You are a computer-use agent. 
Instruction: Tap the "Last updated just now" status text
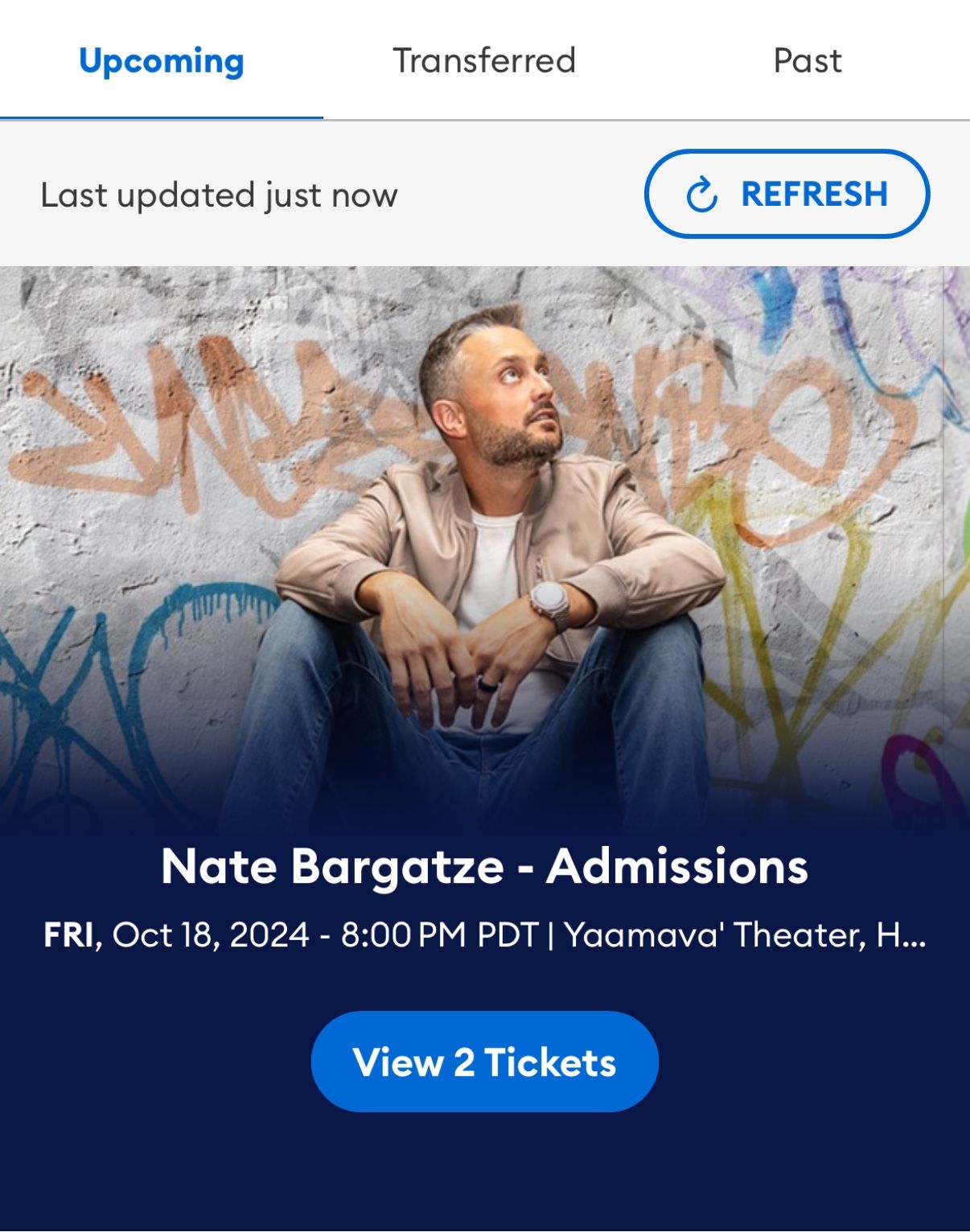(219, 195)
